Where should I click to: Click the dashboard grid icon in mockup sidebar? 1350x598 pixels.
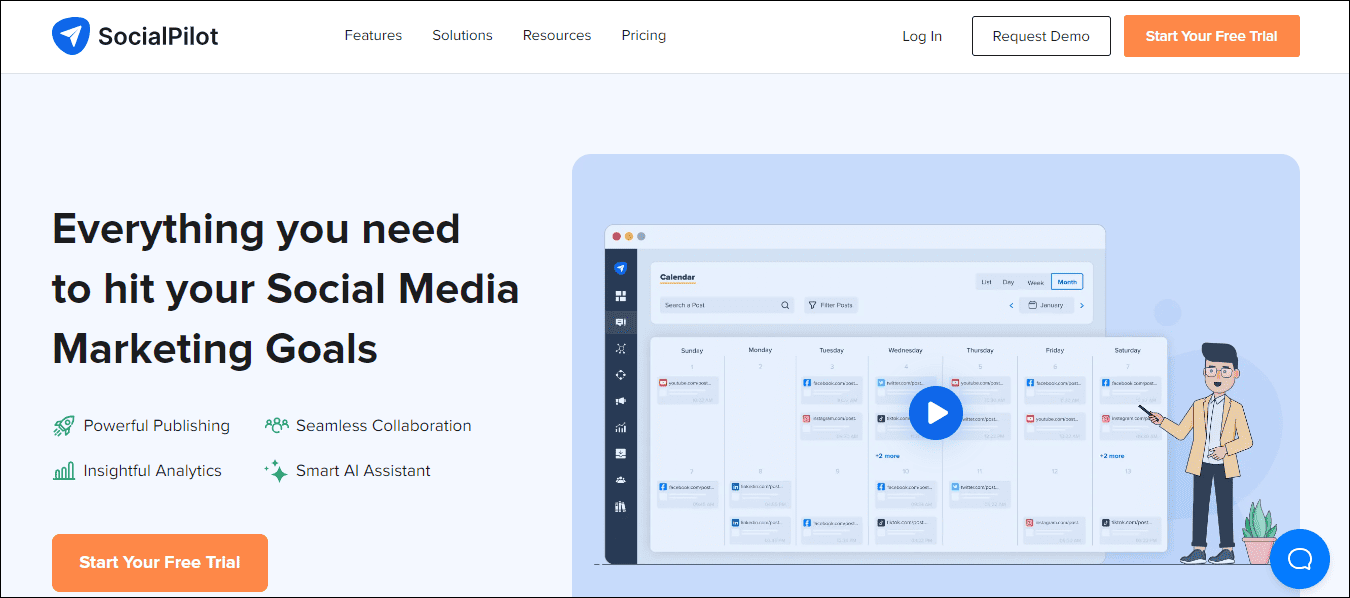click(x=621, y=295)
